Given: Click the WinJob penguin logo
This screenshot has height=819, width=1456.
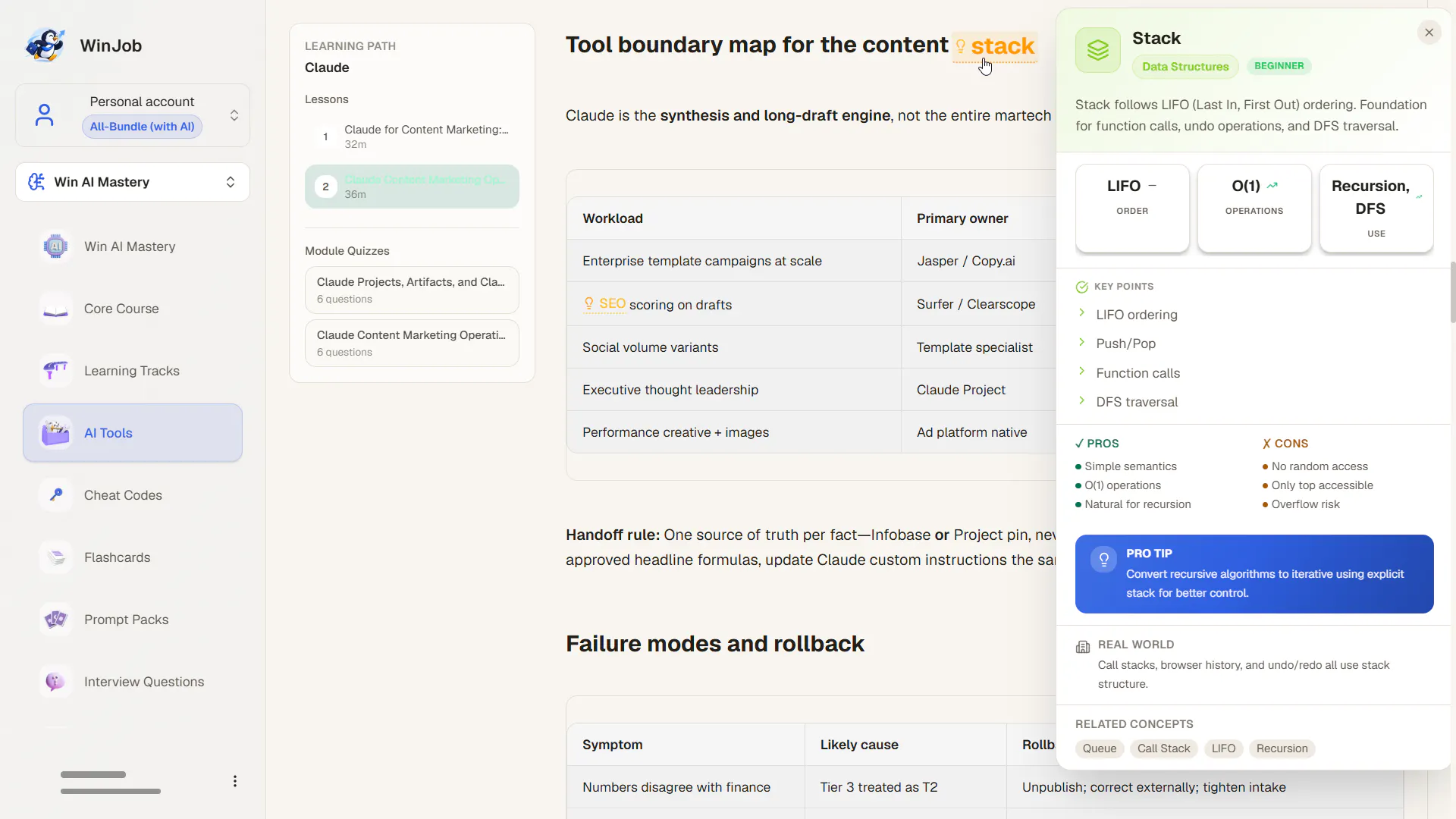Looking at the screenshot, I should click(x=45, y=45).
